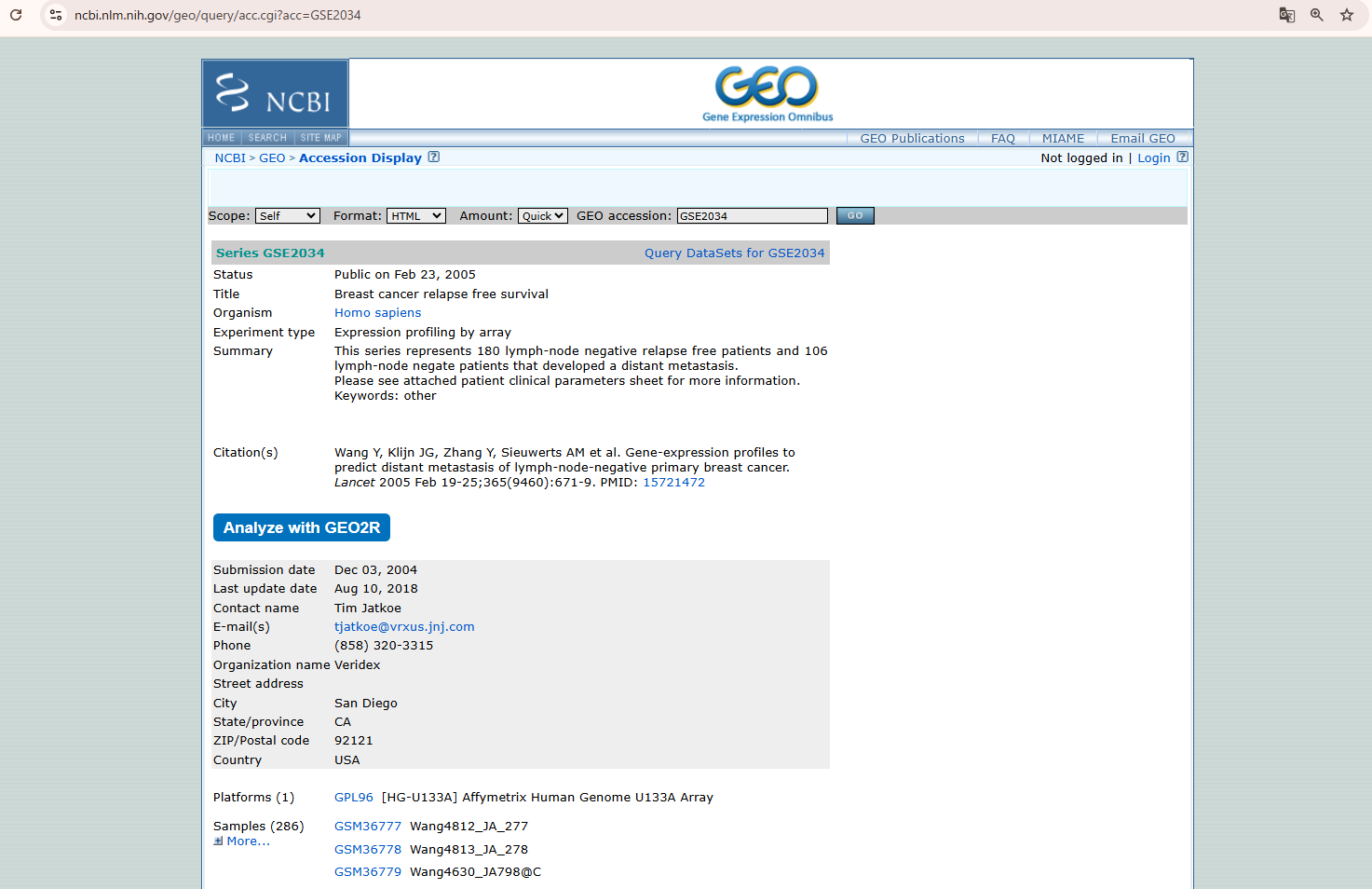Click the GEO Gene Expression Omnibus logo
This screenshot has height=889, width=1372.
768,93
